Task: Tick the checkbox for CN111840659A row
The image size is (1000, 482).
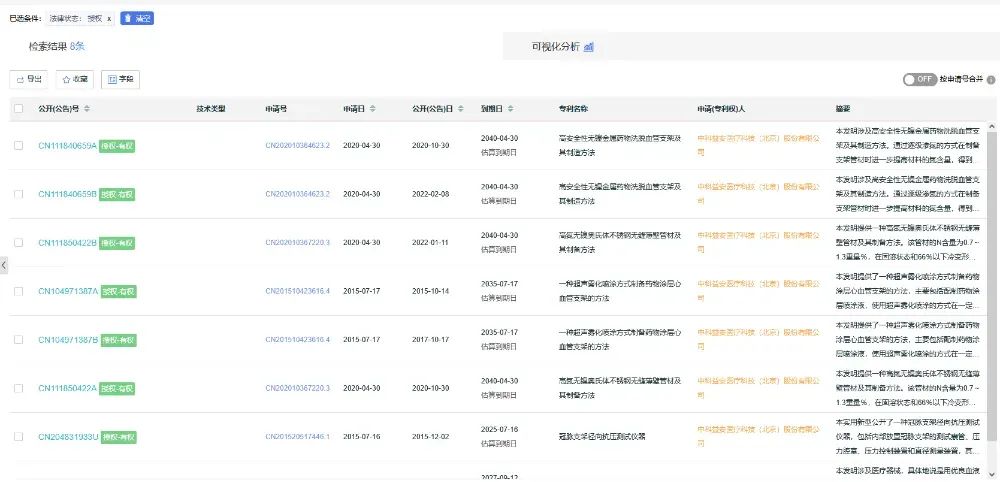Action: pyautogui.click(x=18, y=145)
